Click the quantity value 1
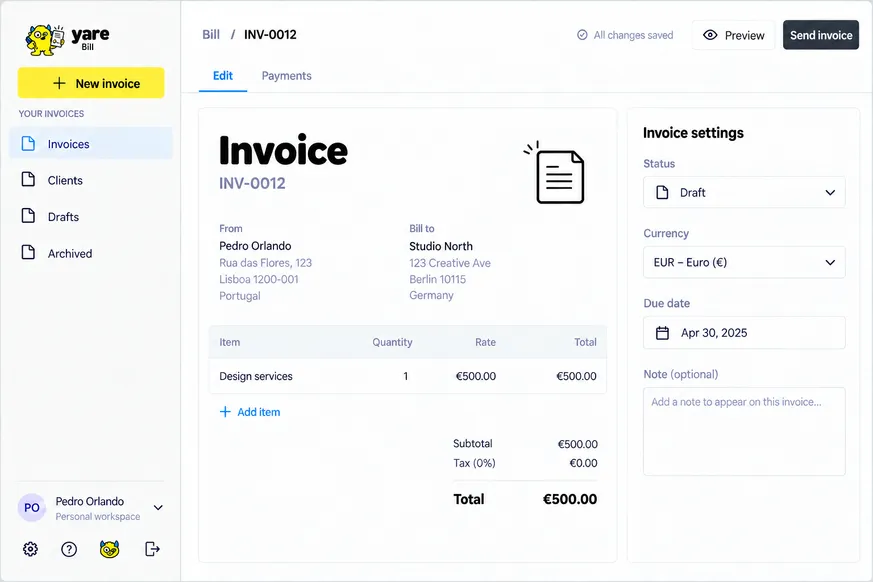Viewport: 873px width, 582px height. click(406, 376)
